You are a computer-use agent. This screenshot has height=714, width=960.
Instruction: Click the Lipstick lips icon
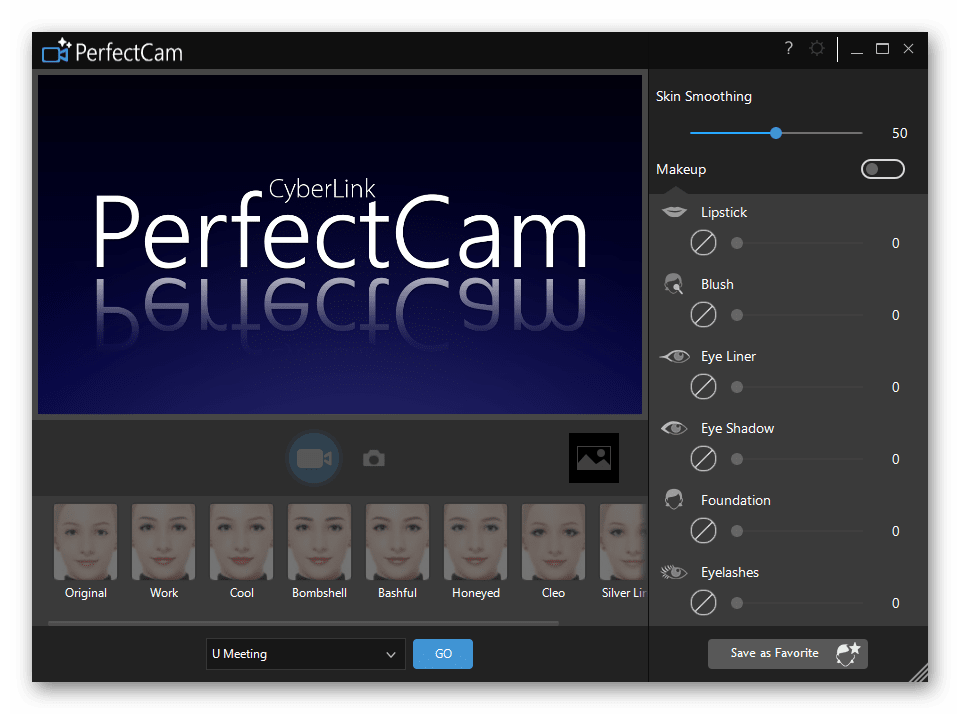pos(674,211)
